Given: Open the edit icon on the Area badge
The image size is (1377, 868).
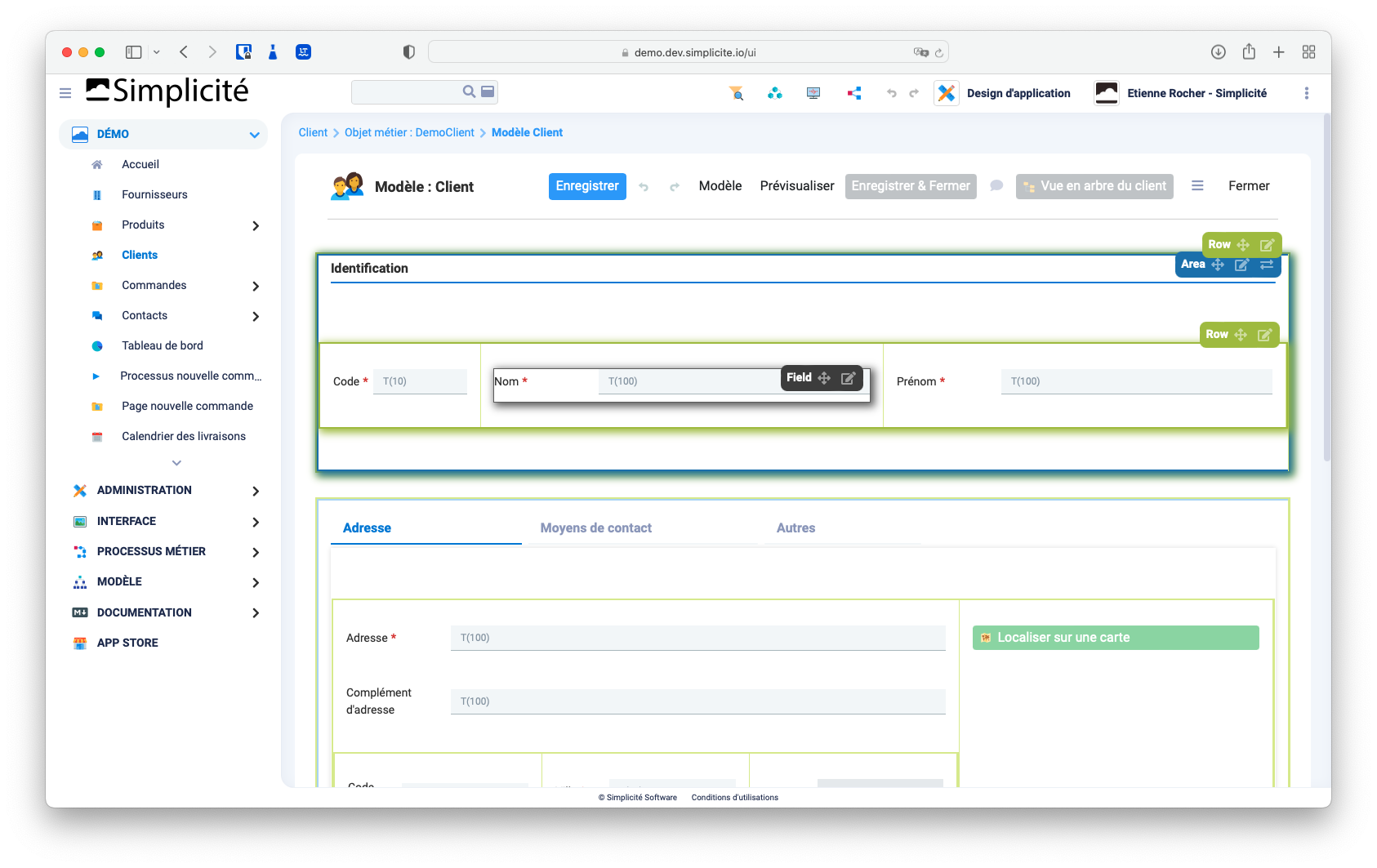Looking at the screenshot, I should click(1241, 265).
